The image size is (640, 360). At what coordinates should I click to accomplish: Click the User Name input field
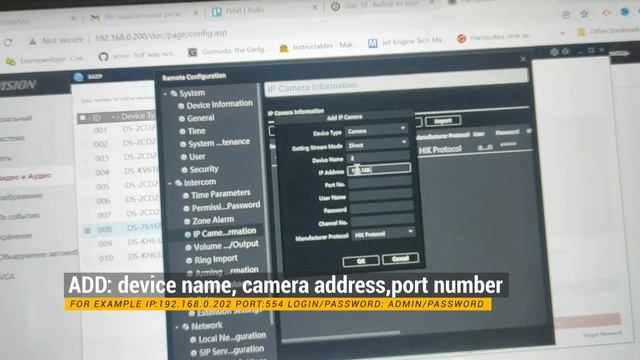point(381,196)
